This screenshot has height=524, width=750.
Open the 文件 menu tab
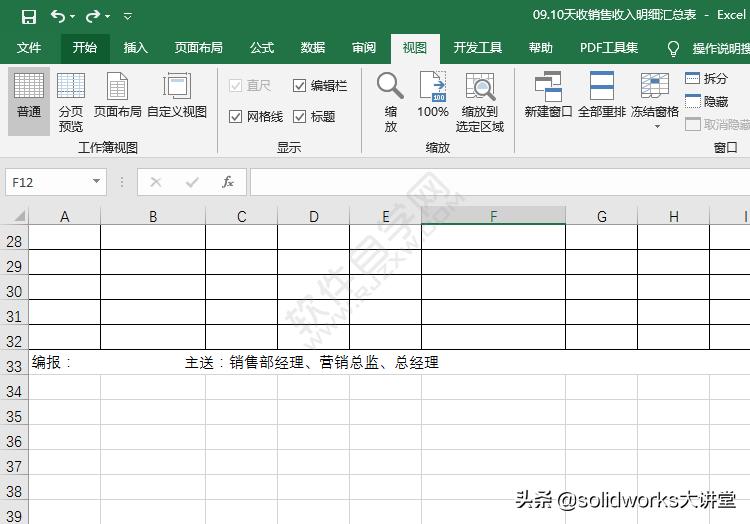[29, 48]
